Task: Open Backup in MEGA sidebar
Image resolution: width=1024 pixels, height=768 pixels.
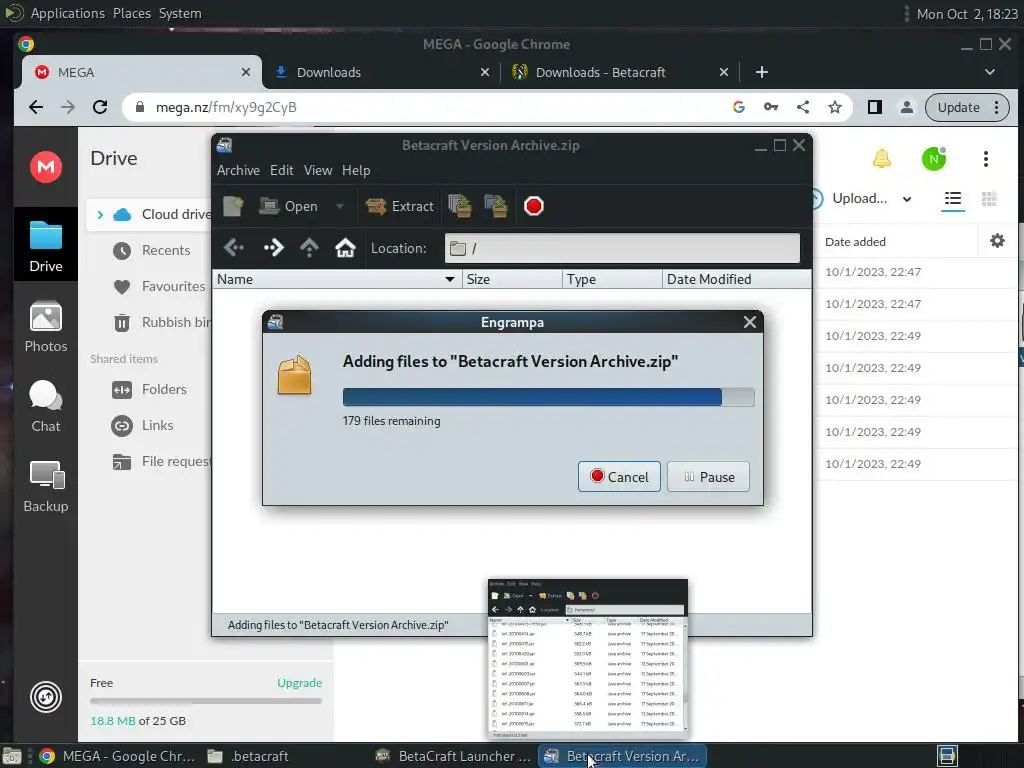Action: [46, 487]
